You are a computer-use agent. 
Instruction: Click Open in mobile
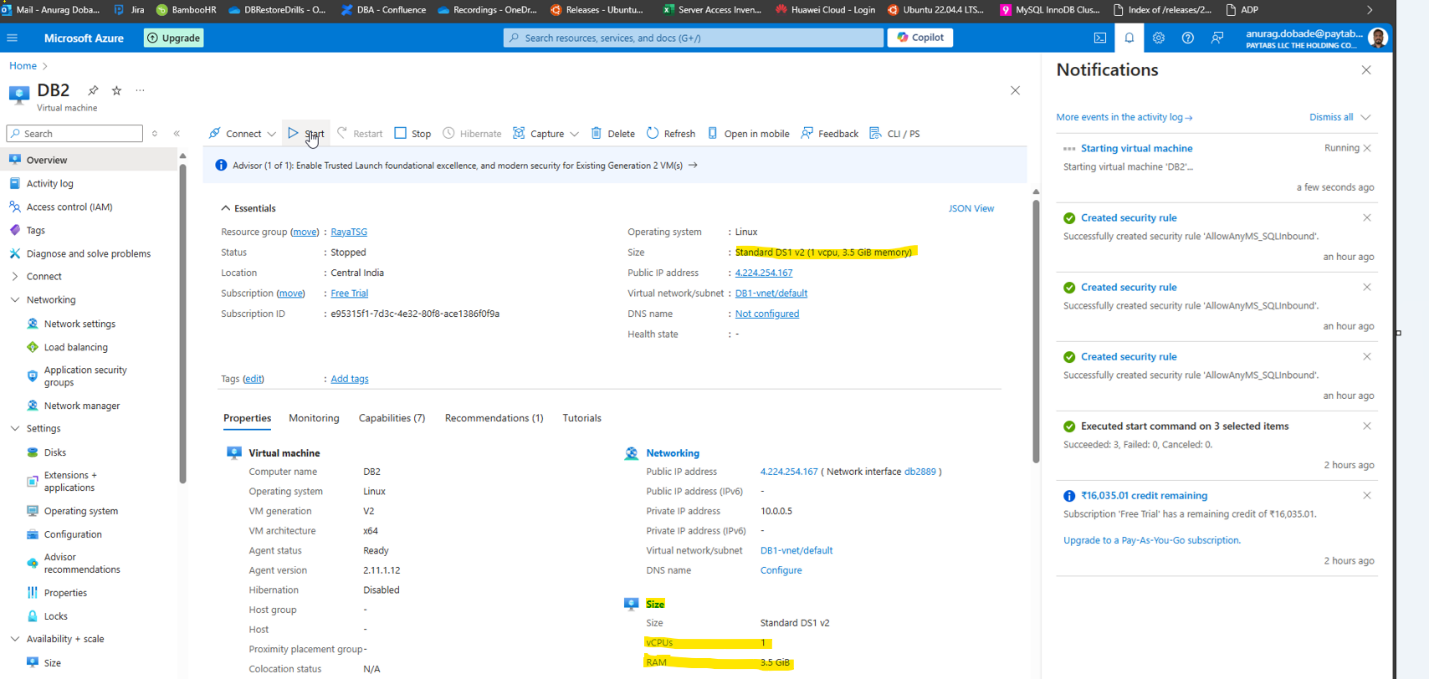(x=748, y=133)
